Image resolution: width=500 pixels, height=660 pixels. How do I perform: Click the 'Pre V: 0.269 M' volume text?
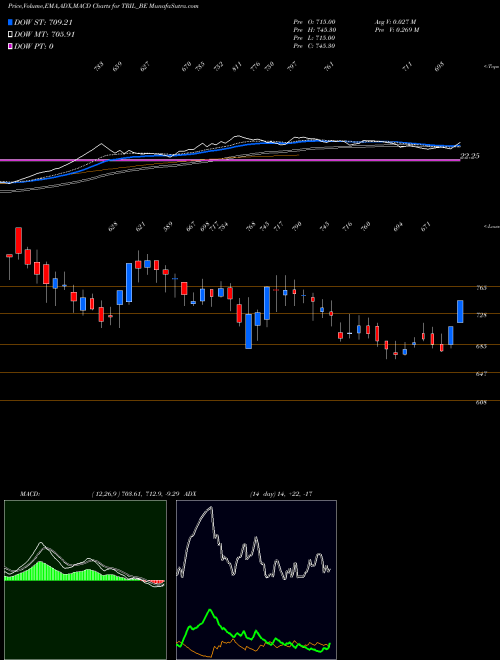pos(396,30)
